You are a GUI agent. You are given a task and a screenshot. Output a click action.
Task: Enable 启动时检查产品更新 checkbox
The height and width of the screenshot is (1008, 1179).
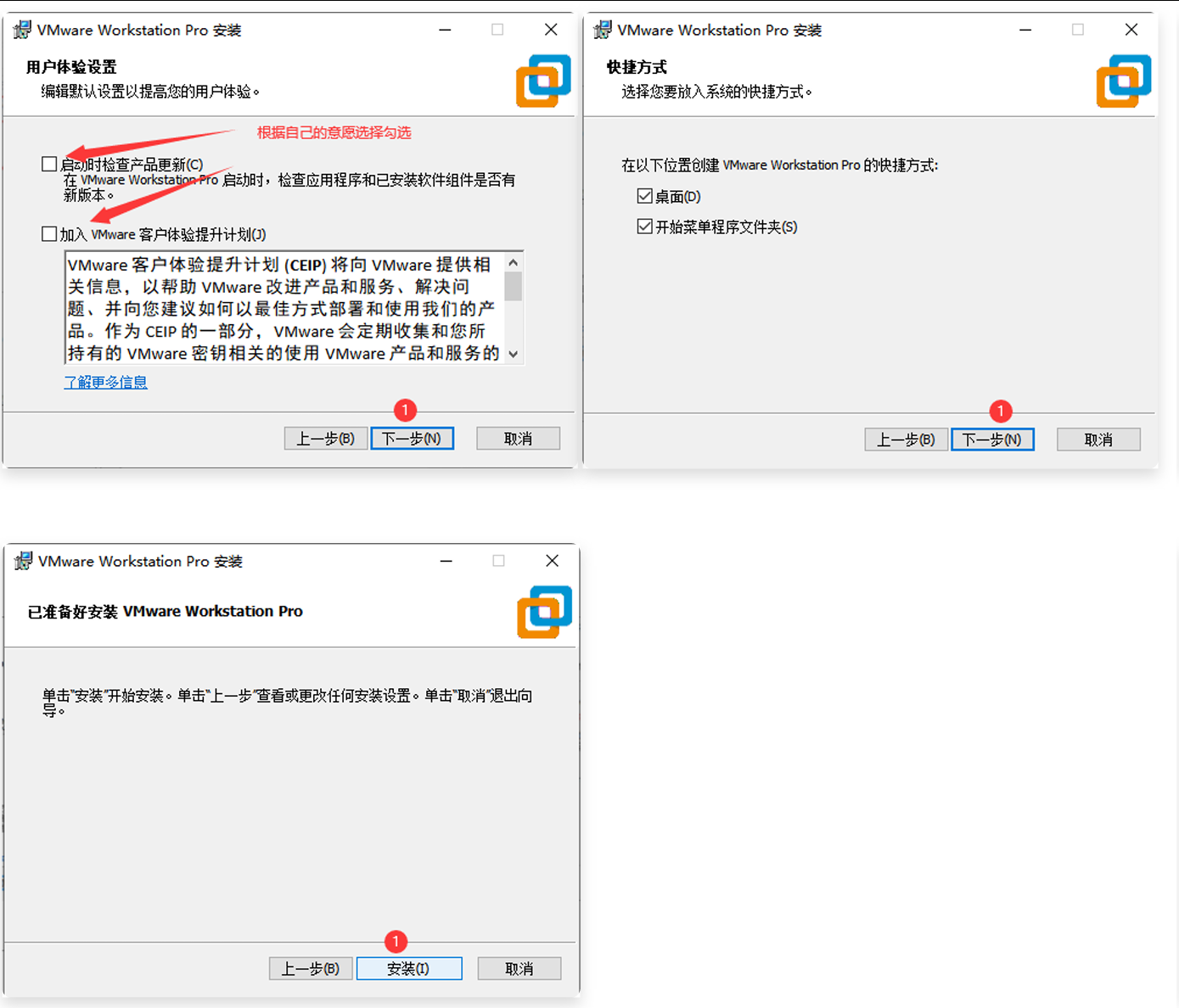(x=49, y=164)
